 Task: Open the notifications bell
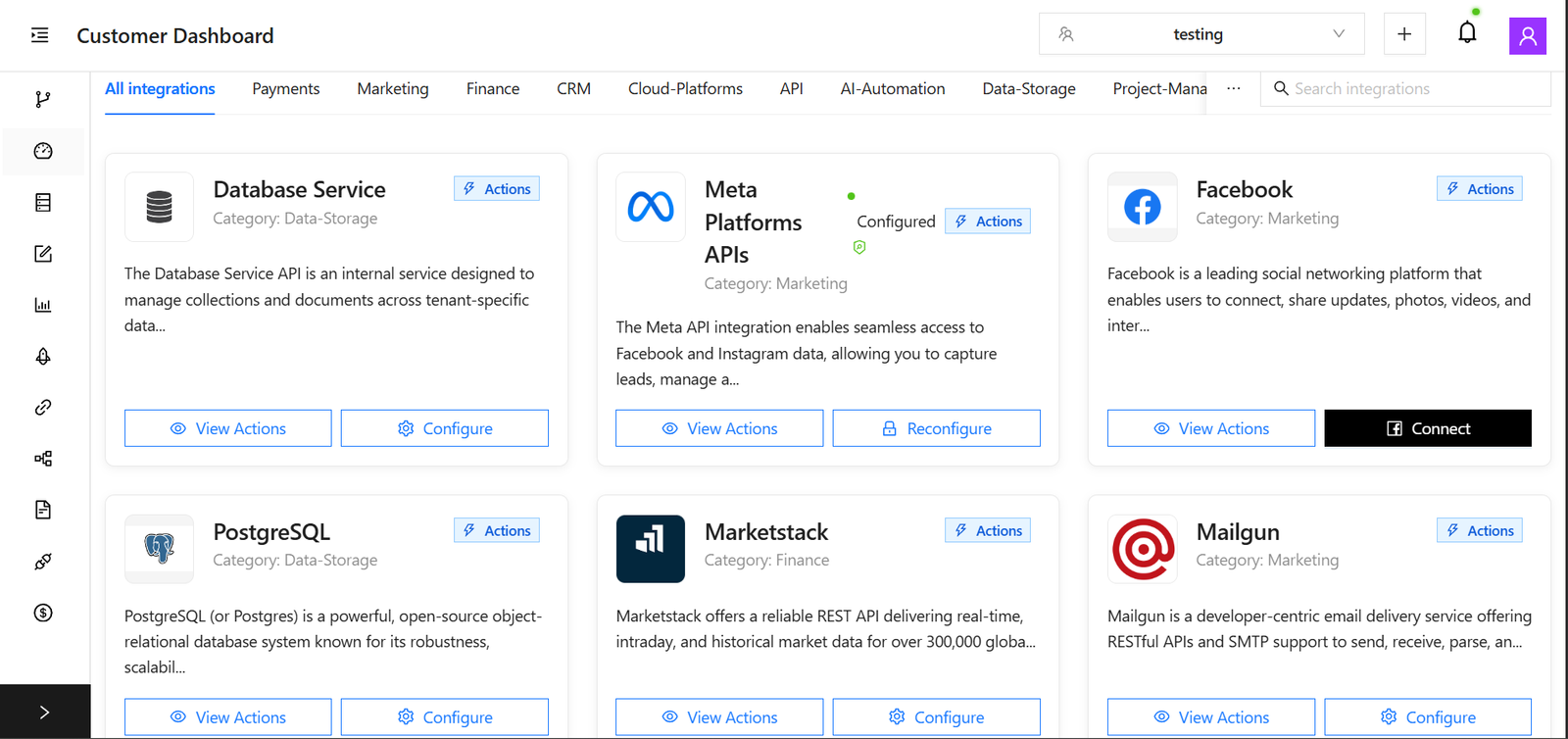(x=1466, y=33)
